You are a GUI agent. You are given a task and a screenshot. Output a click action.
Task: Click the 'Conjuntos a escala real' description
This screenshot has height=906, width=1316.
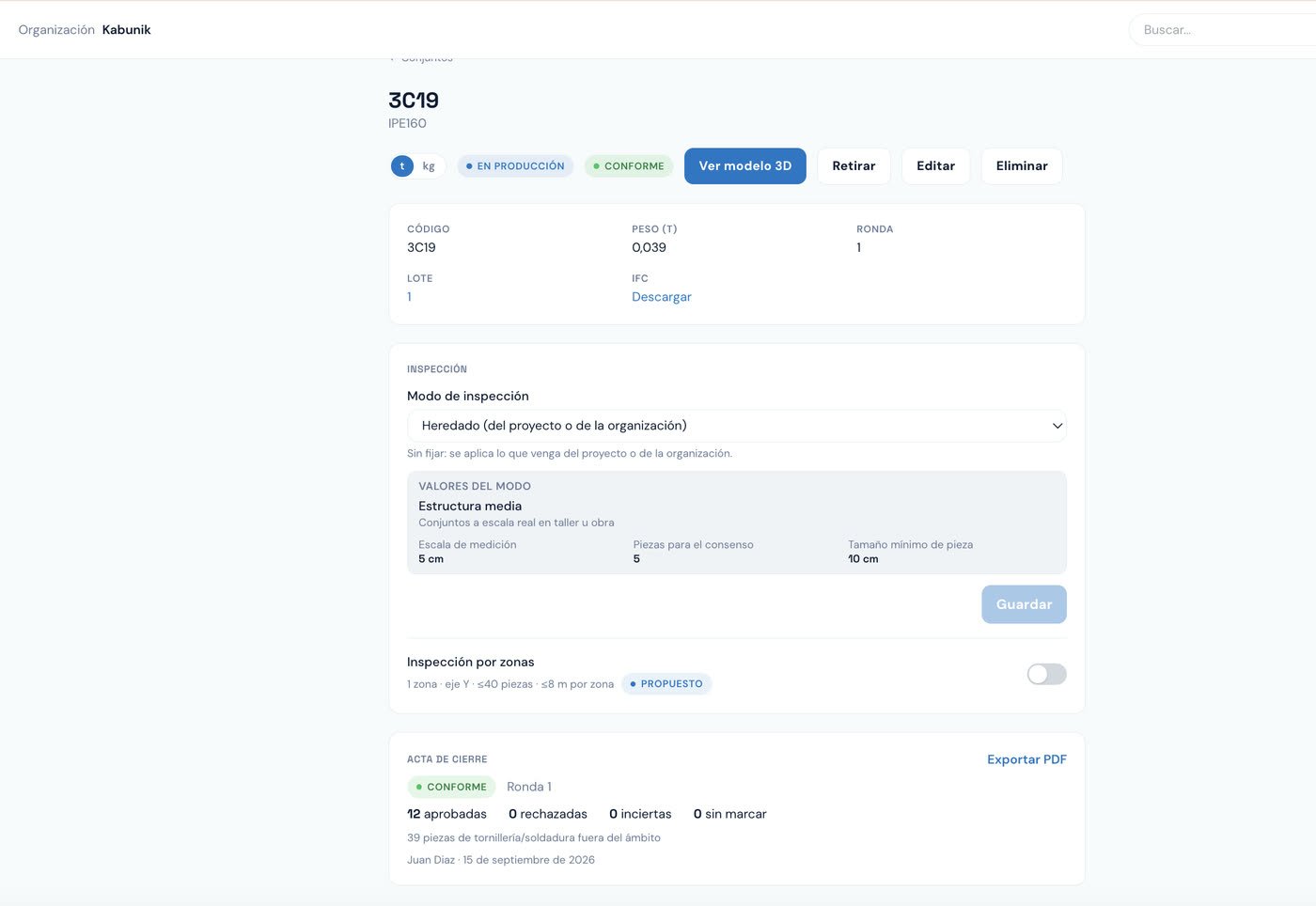click(x=516, y=523)
